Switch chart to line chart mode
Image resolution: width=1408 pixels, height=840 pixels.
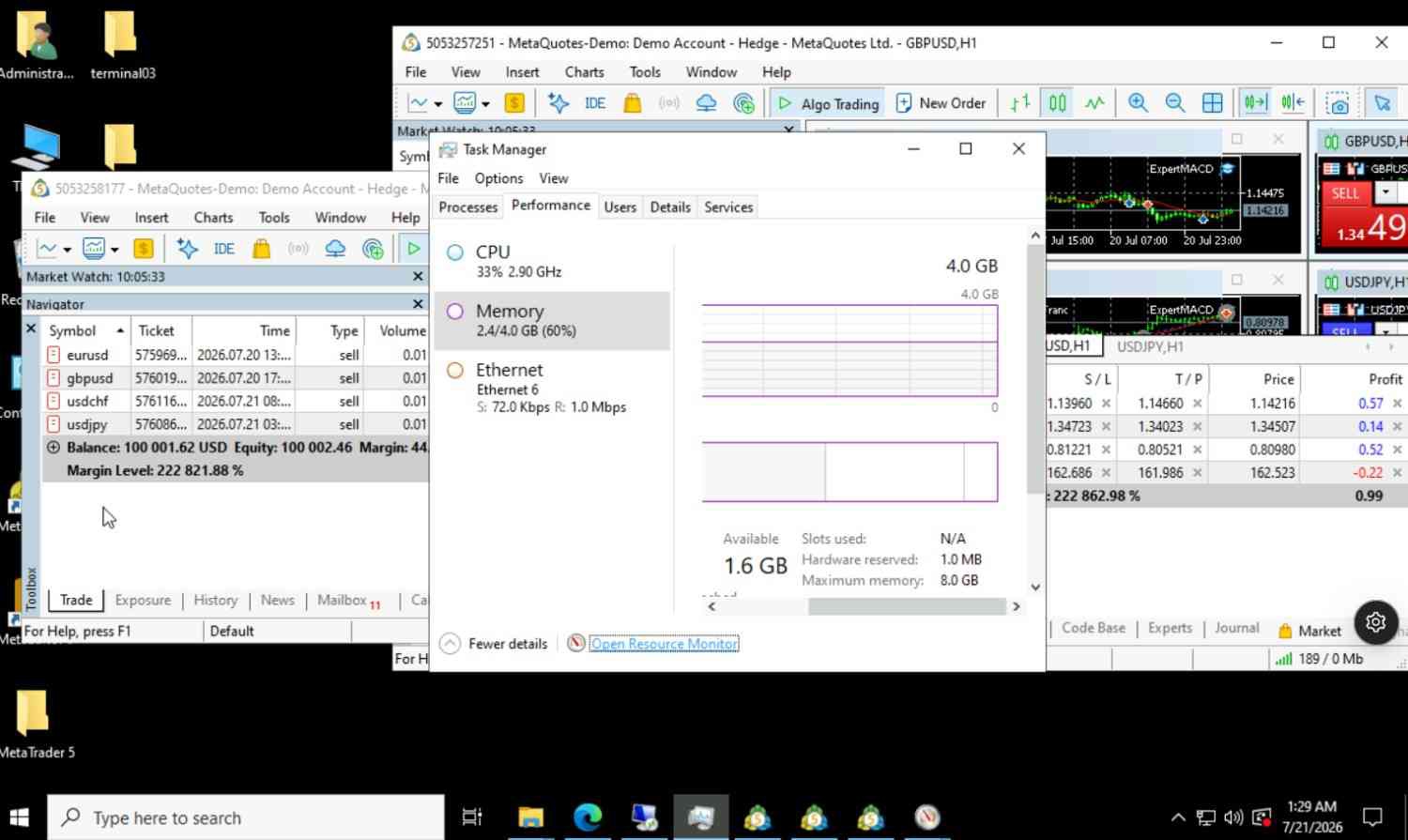pyautogui.click(x=1094, y=103)
